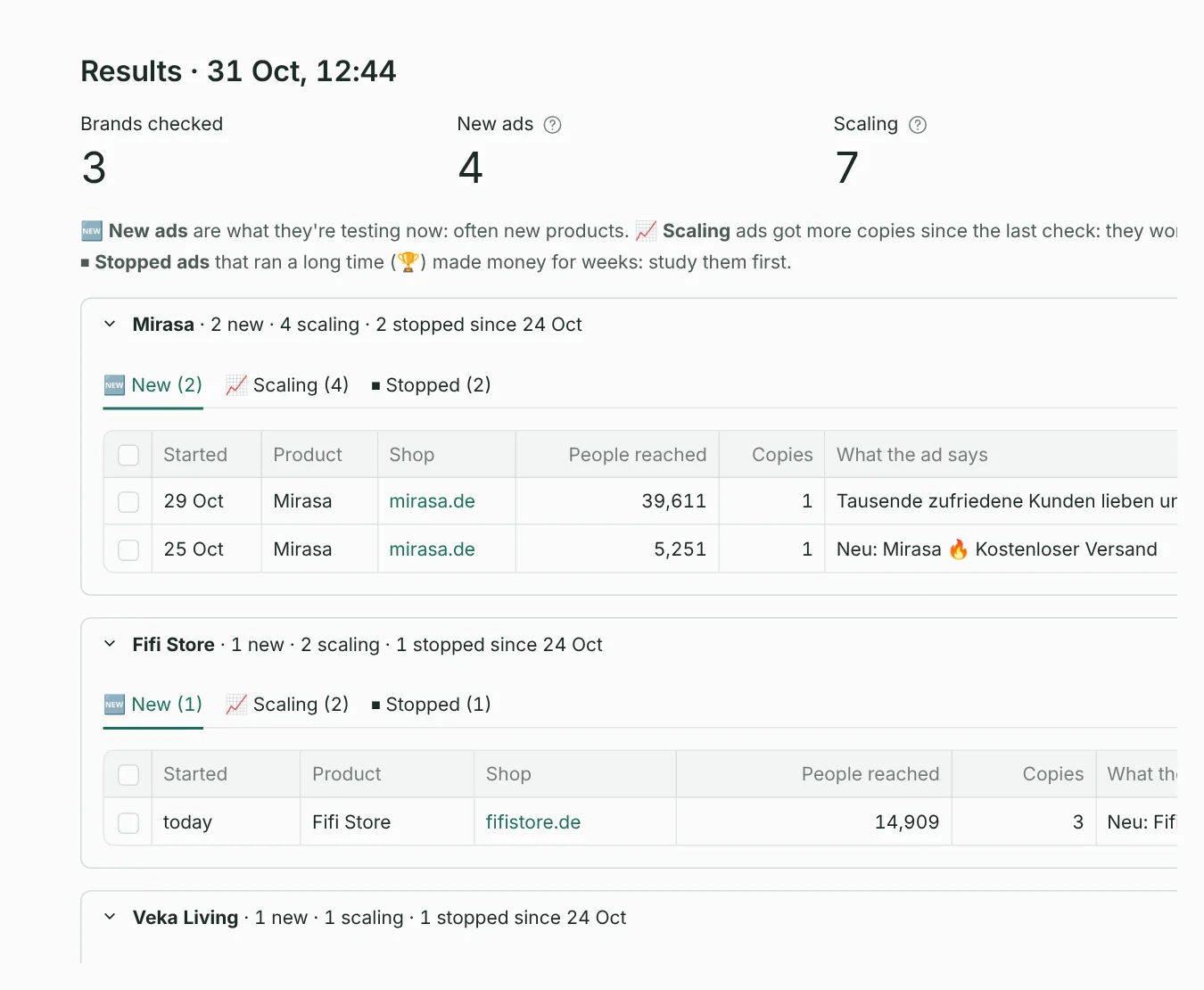Open mirasa.de link in the 29 Oct row
Screen dimensions: 1204x990
432,501
